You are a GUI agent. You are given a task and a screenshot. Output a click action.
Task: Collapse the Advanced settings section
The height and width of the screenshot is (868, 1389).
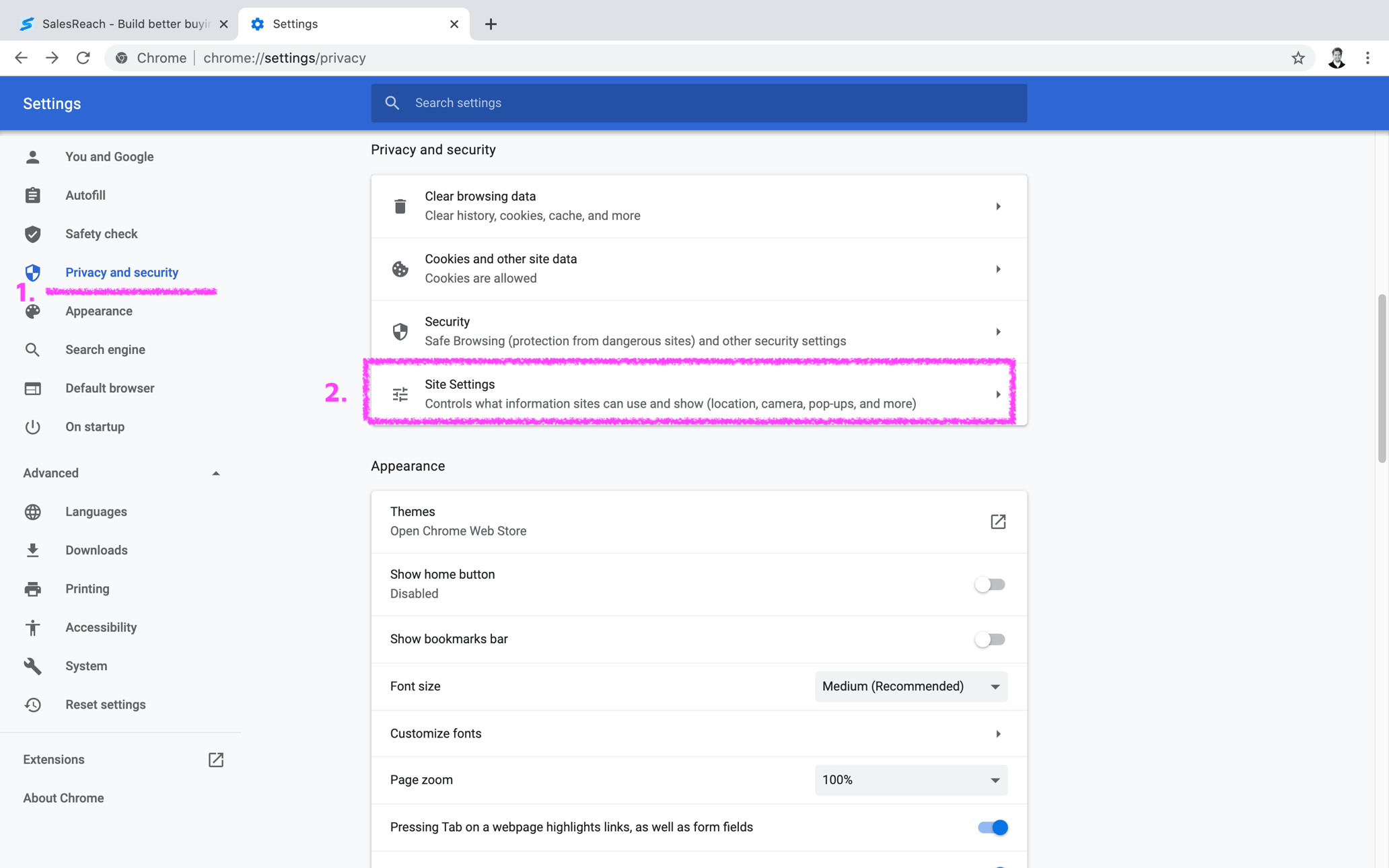pyautogui.click(x=215, y=473)
